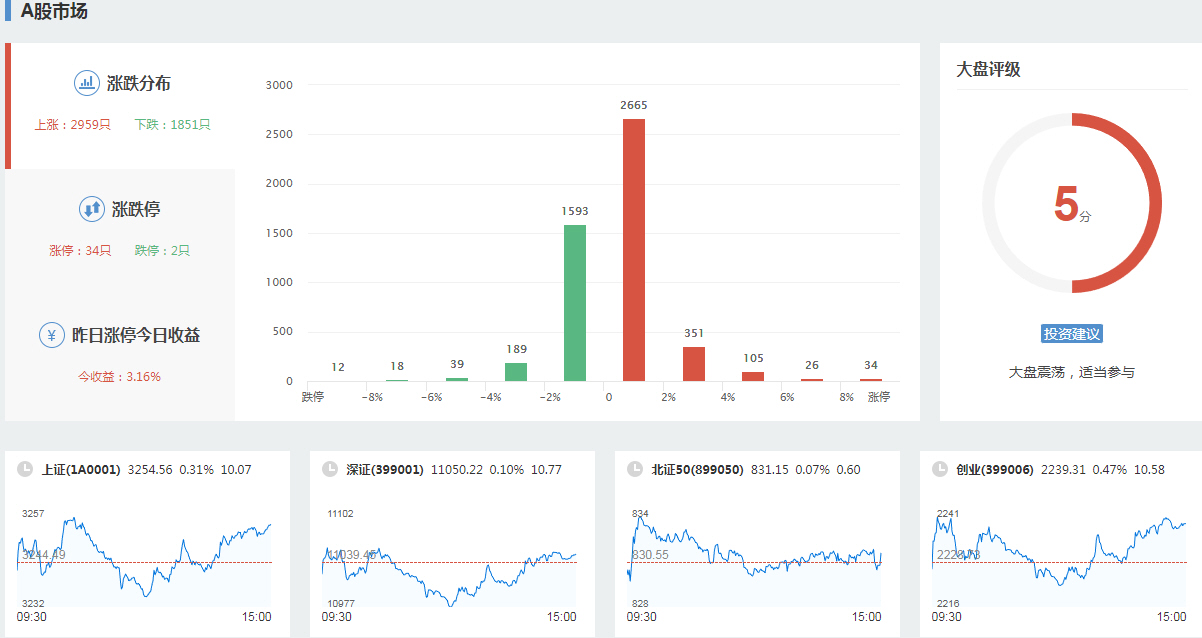Open the 北证50(899050) index link
This screenshot has width=1202, height=638.
(x=697, y=469)
